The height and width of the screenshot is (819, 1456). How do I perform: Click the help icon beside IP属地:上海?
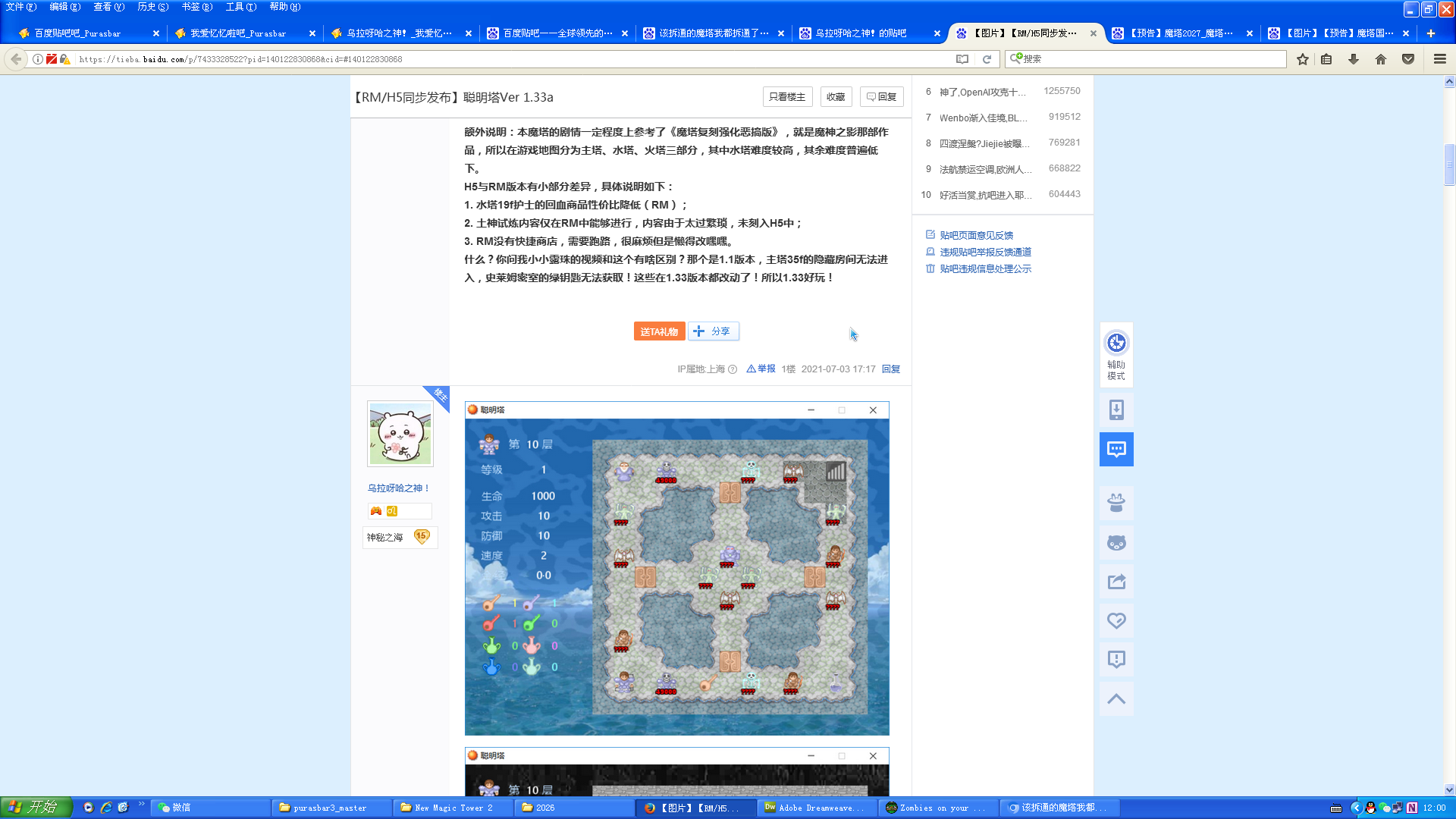733,370
